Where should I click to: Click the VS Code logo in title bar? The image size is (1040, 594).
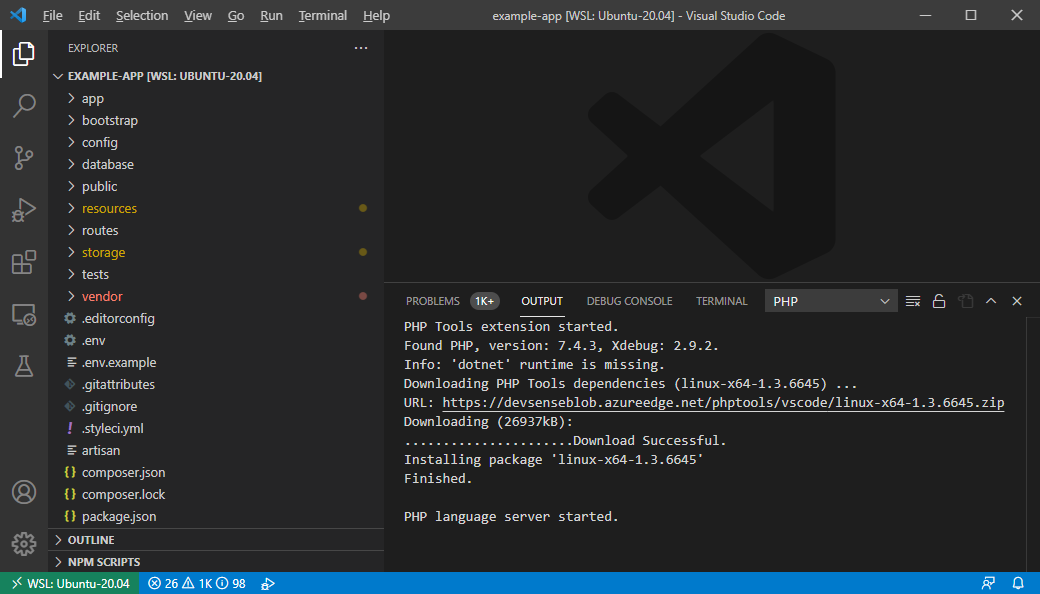(19, 15)
